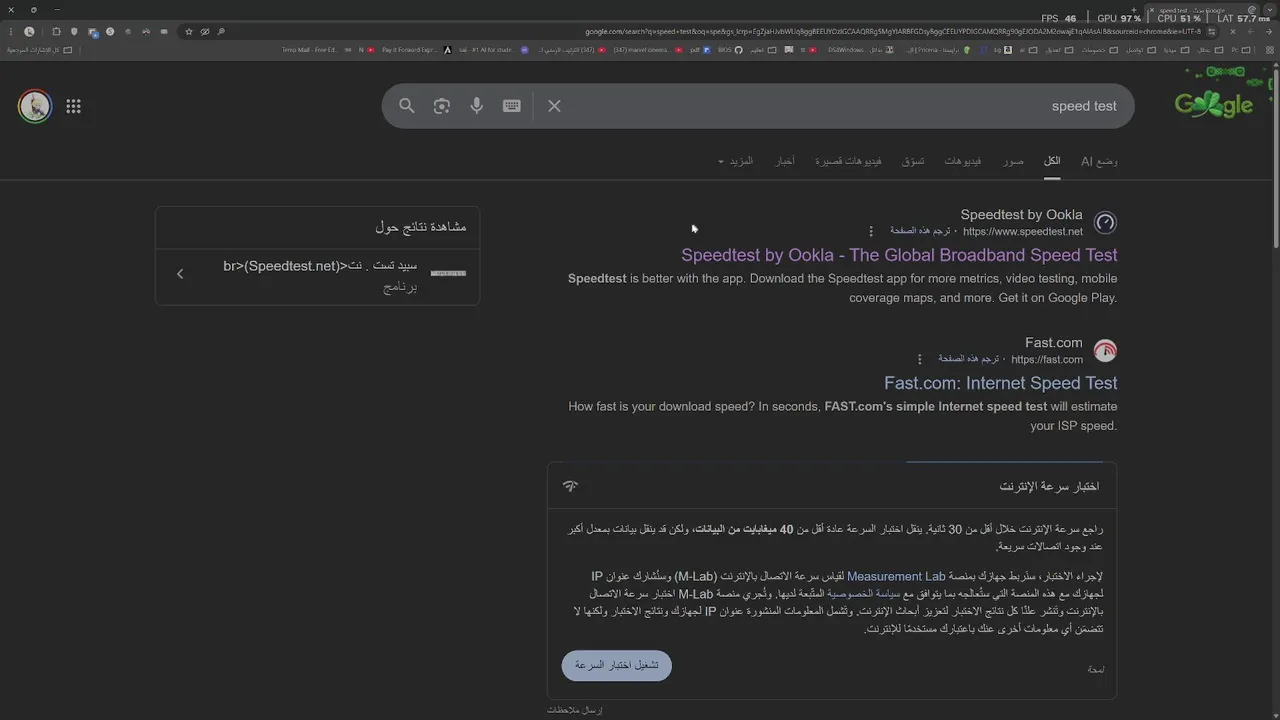Image resolution: width=1280 pixels, height=720 pixels.
Task: Switch to the صور (Images) tab
Action: [x=1014, y=161]
